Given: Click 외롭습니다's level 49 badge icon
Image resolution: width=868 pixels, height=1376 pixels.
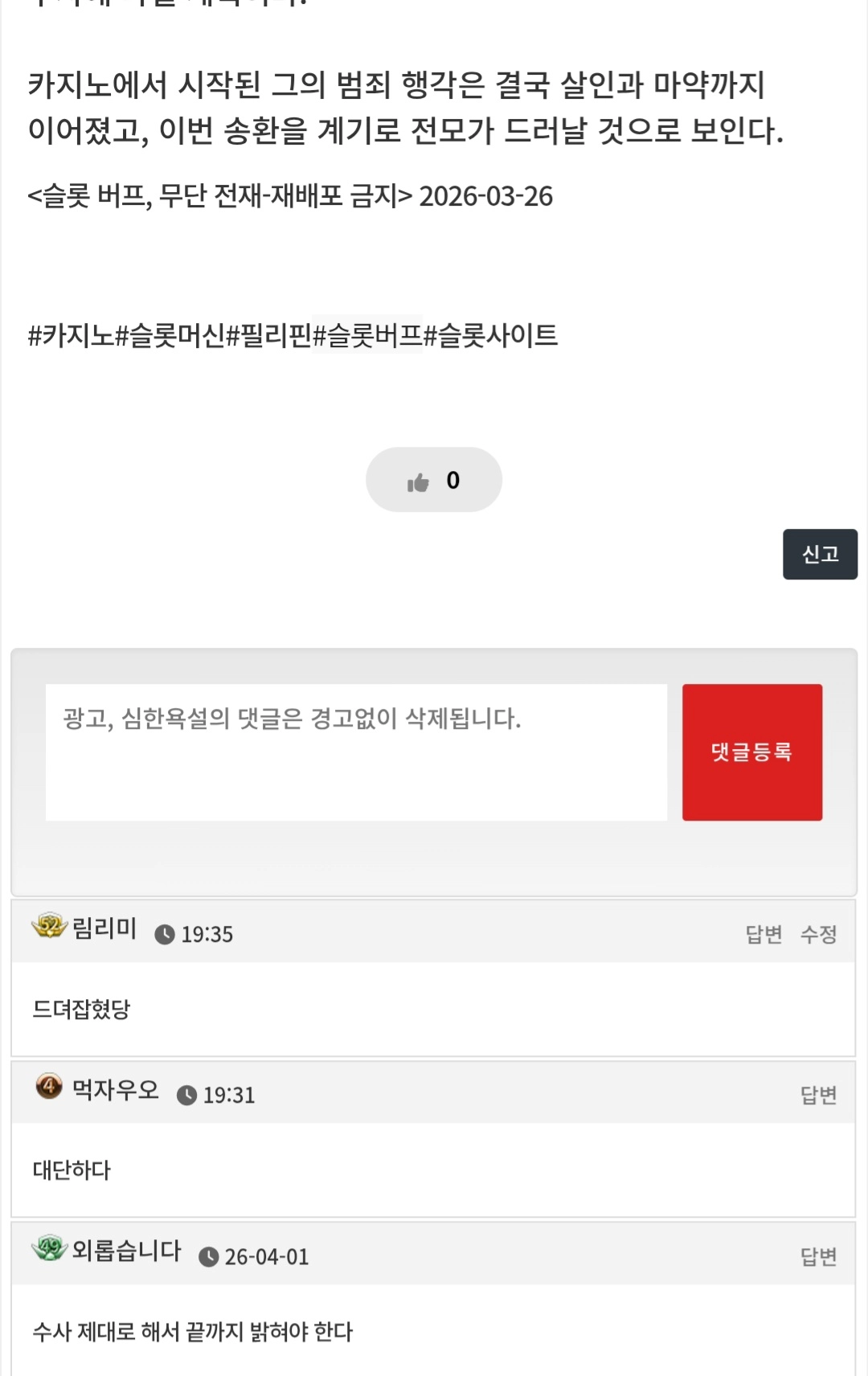Looking at the screenshot, I should 49,1248.
